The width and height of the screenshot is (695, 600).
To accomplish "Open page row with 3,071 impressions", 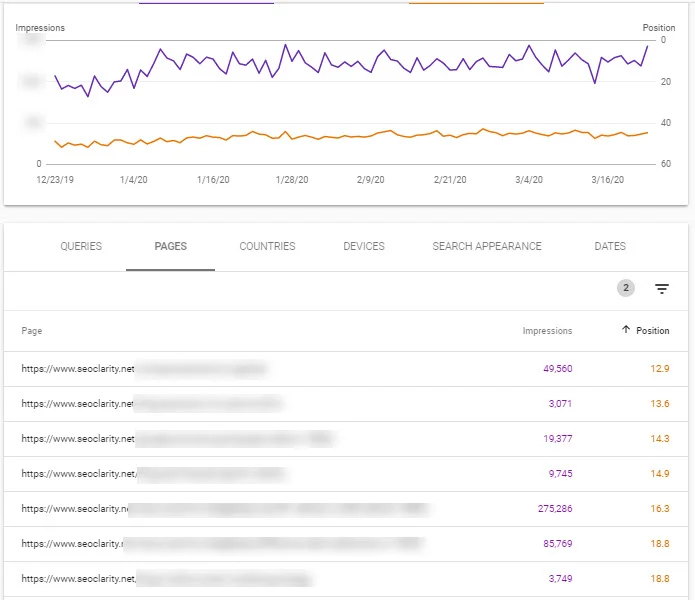I will pyautogui.click(x=346, y=404).
